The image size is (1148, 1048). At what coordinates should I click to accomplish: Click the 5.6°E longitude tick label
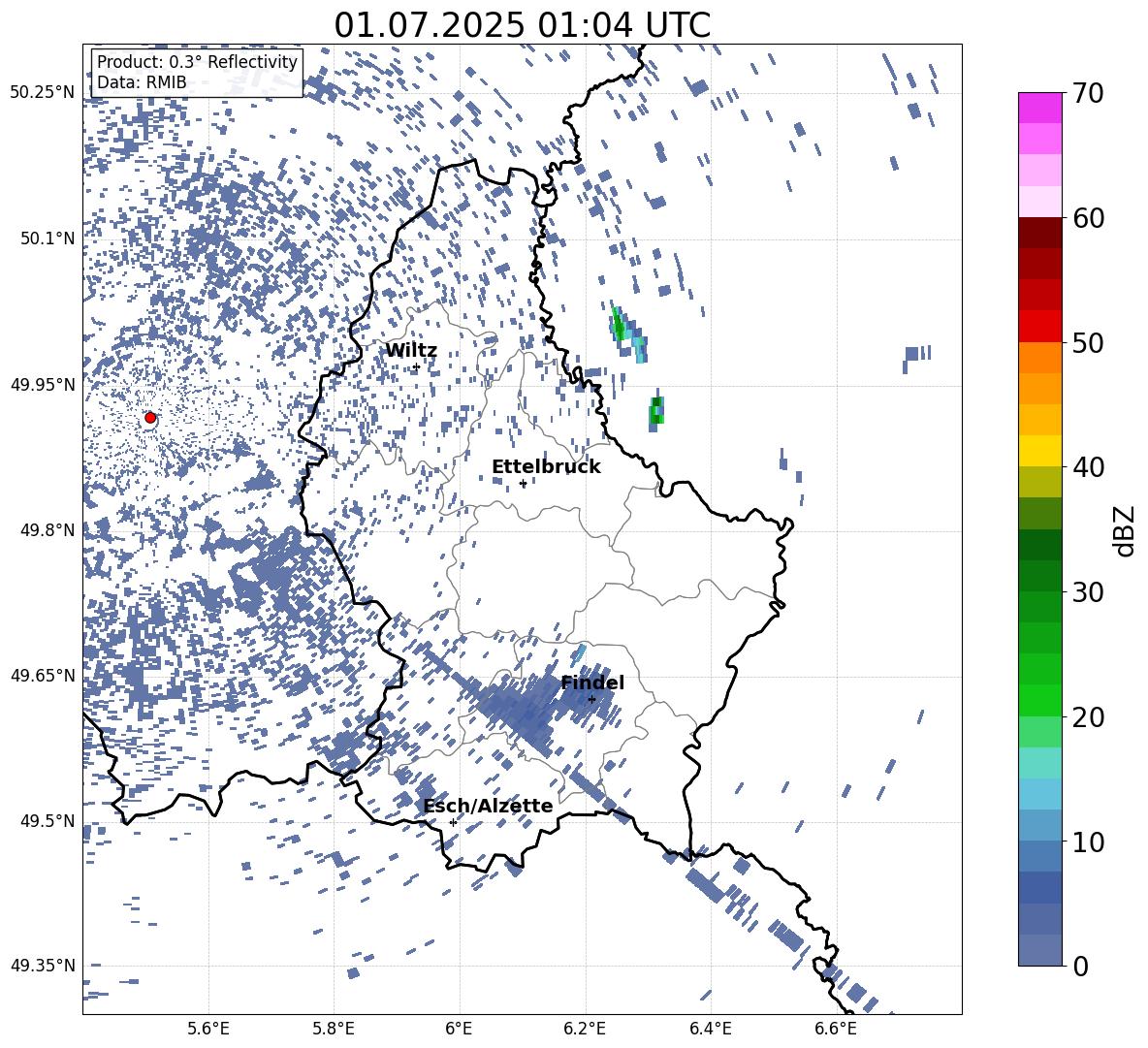click(208, 1029)
